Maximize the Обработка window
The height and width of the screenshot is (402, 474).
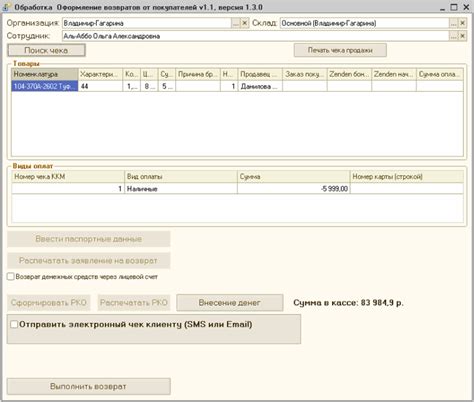(454, 7)
